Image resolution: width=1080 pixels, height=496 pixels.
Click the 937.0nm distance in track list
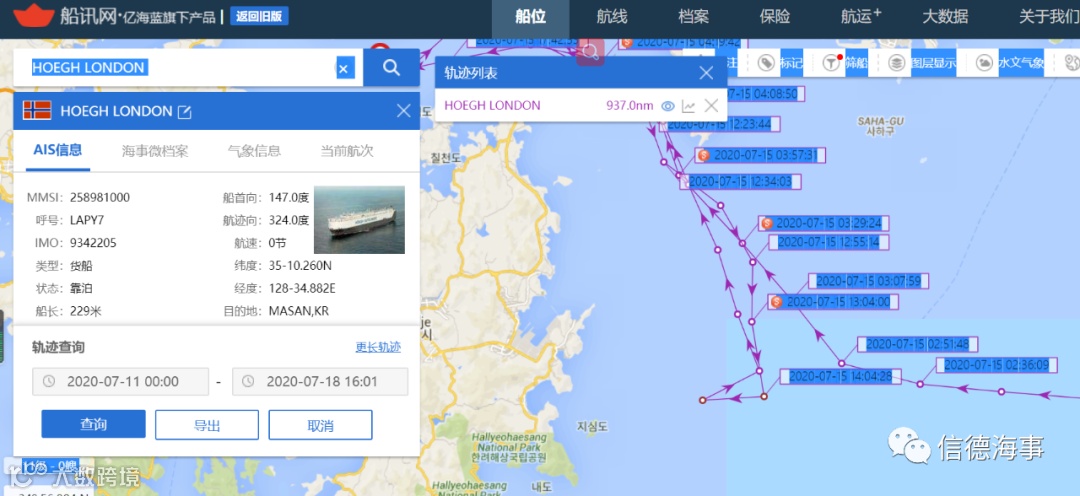[630, 106]
